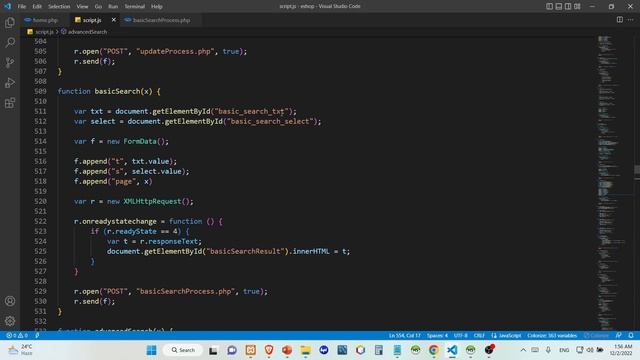The image size is (640, 360).
Task: Click Visual Studio Code taskbar icon
Action: point(452,350)
